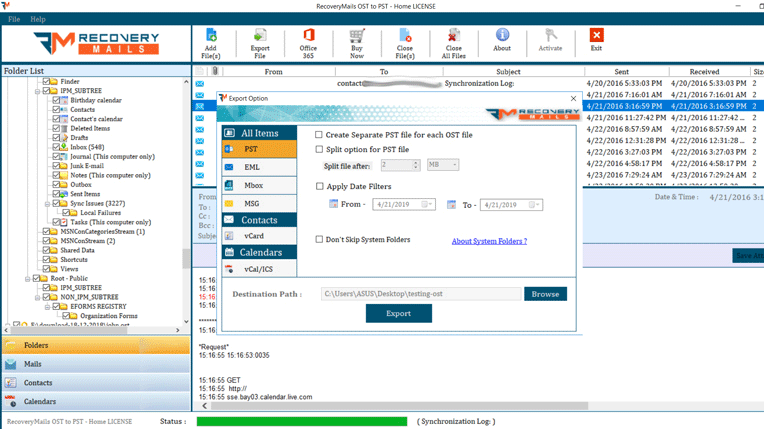Screen dimensions: 764x429
Task: Select EML format in export list
Action: pos(259,167)
